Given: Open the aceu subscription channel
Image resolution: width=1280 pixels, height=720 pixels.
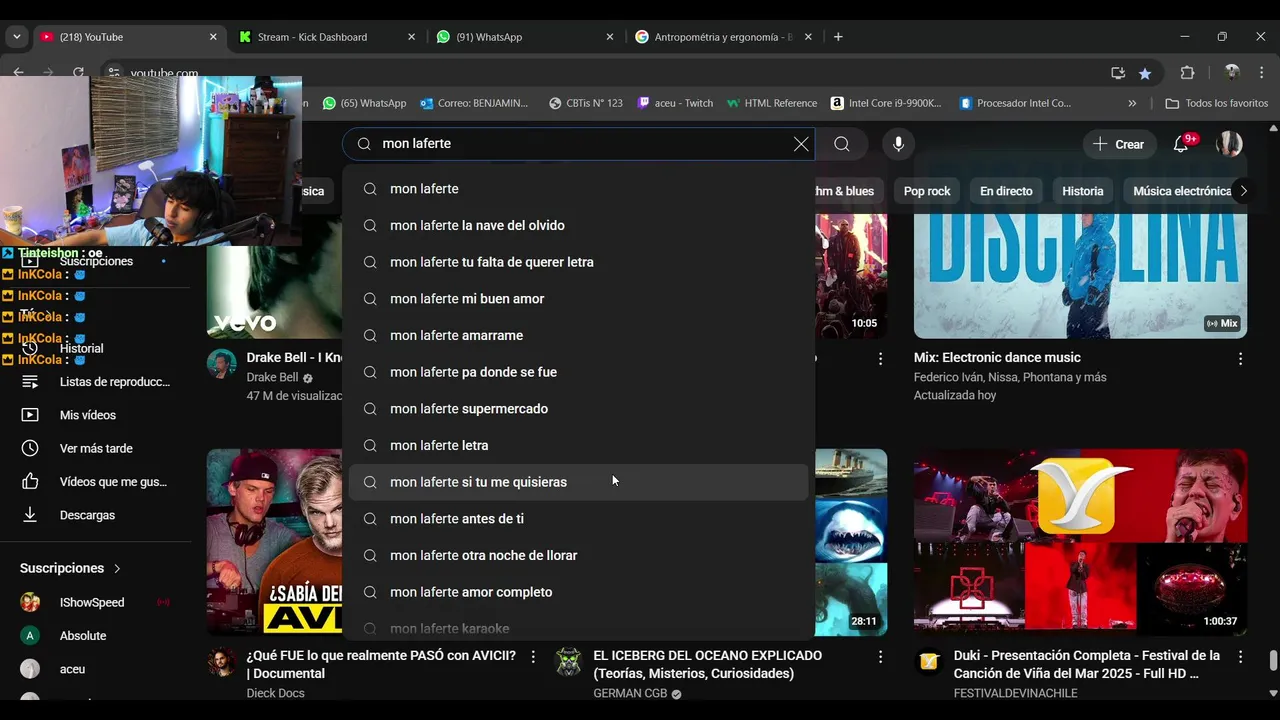Looking at the screenshot, I should [96, 669].
